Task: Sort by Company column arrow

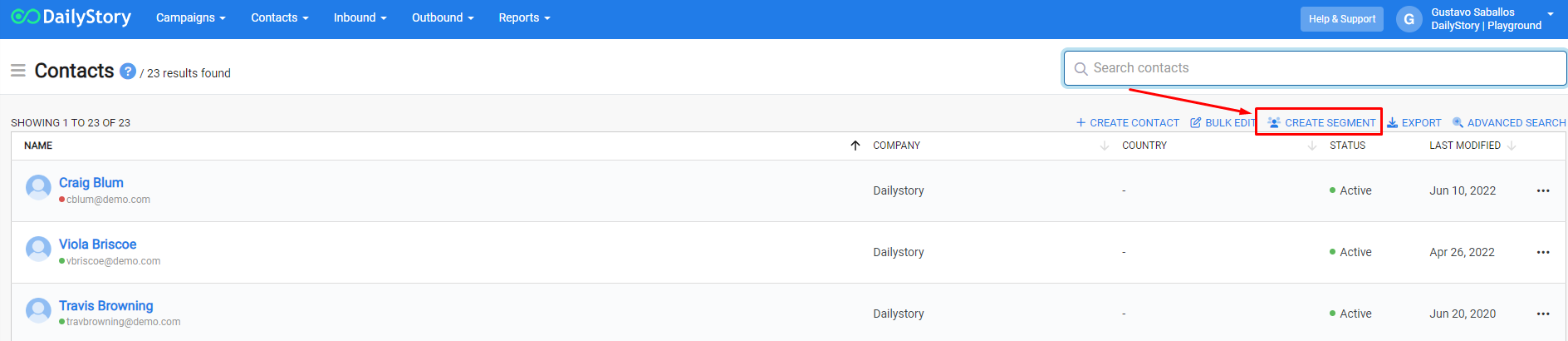Action: (x=1104, y=146)
